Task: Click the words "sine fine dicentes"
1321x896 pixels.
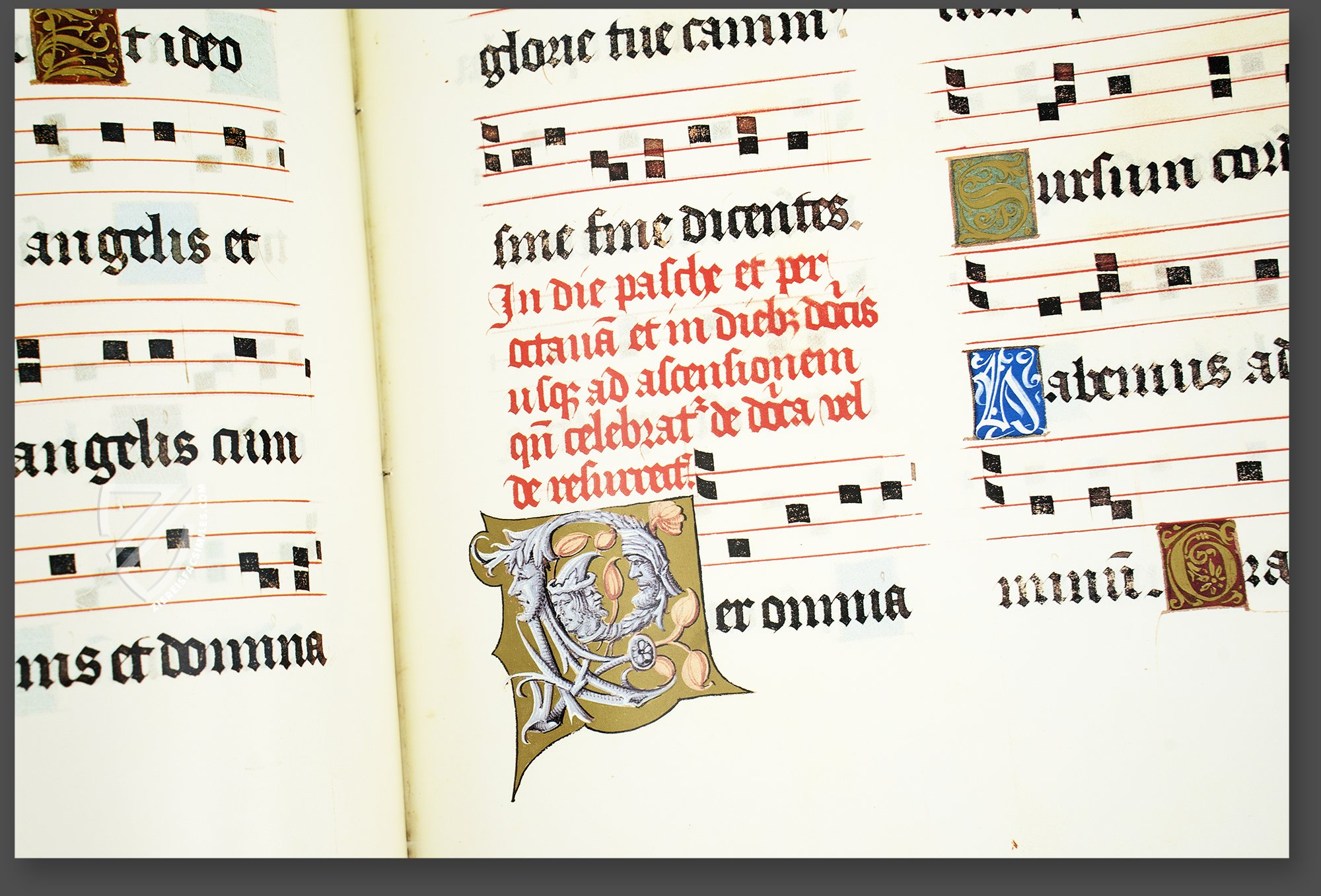Action: click(x=670, y=231)
